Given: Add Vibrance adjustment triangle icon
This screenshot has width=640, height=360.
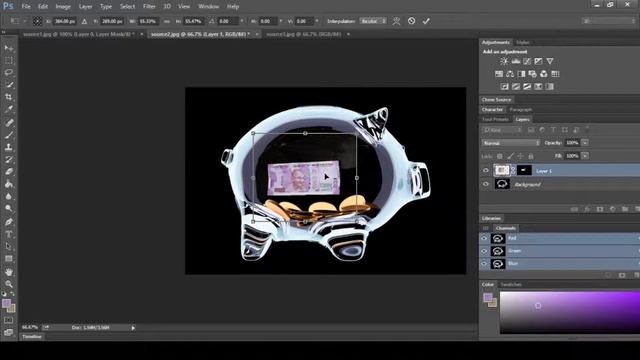Looking at the screenshot, I should 550,61.
